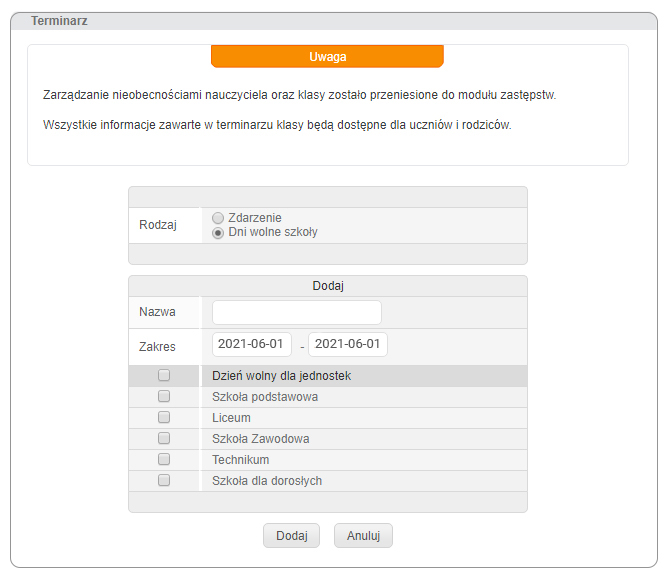This screenshot has width=672, height=586.
Task: Click the orange Uwaga banner
Action: 327,57
